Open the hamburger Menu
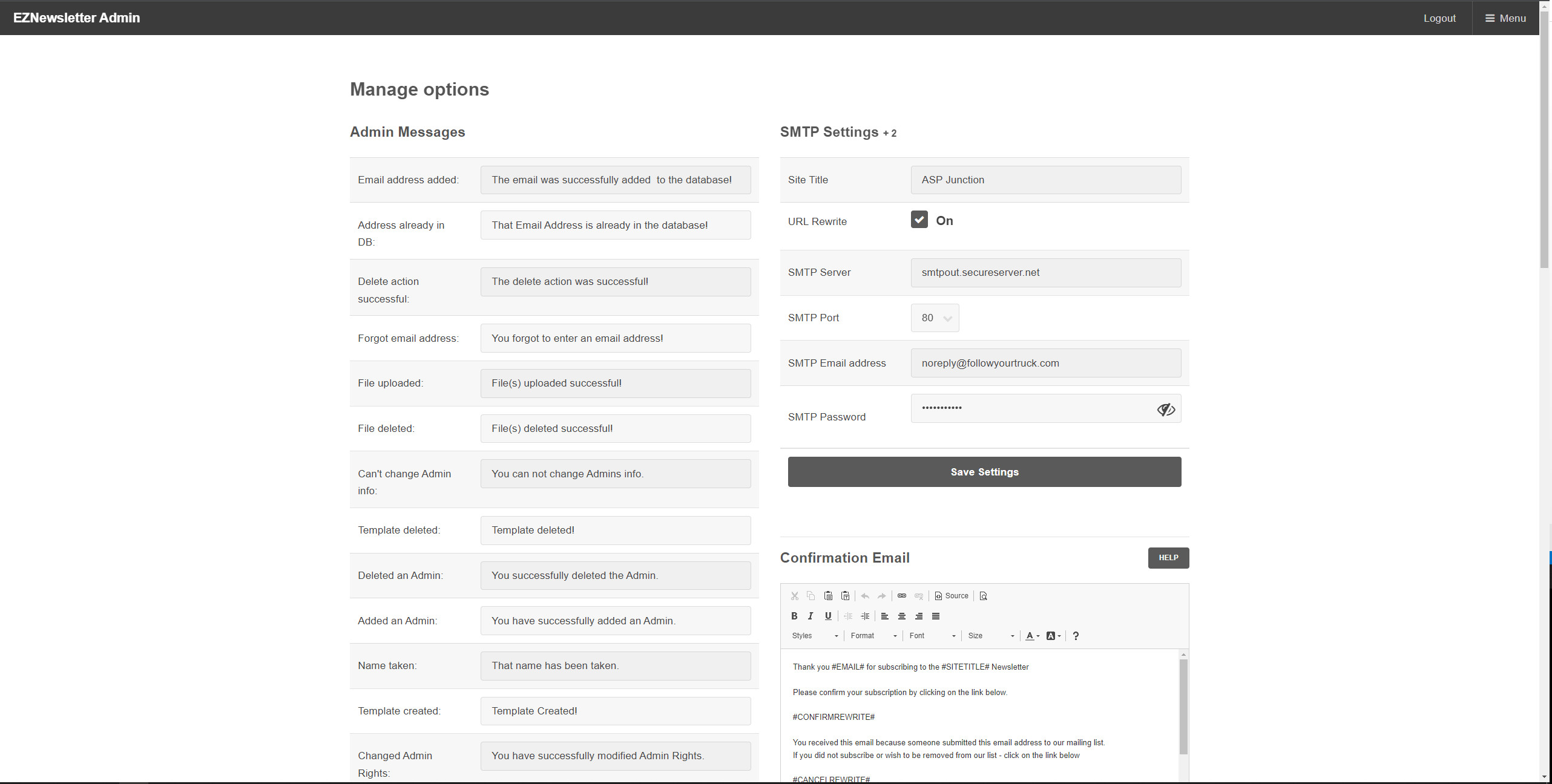 (x=1505, y=18)
